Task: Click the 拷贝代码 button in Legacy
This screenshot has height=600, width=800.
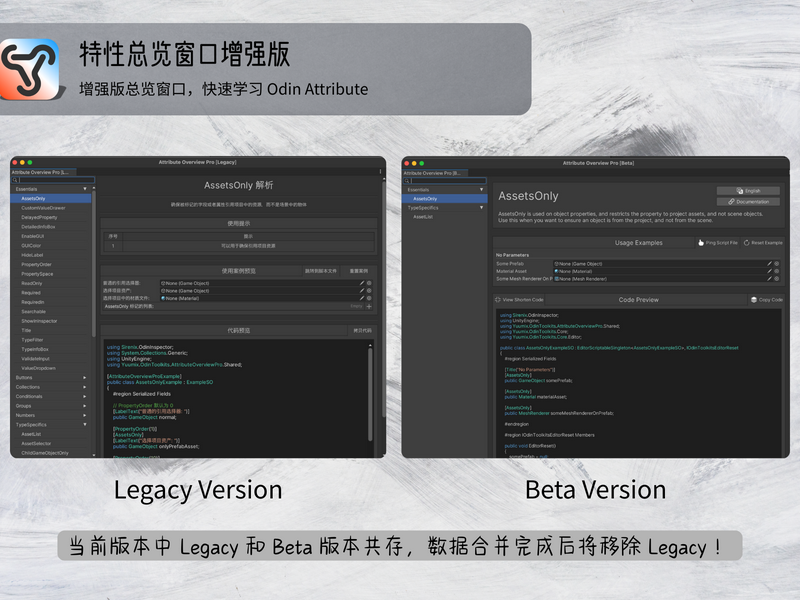Action: tap(362, 330)
